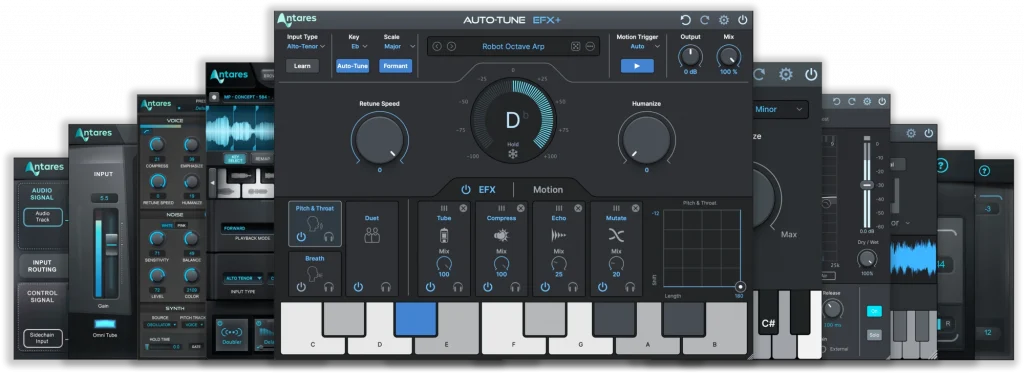Click the Echo Mix knob

coord(559,263)
